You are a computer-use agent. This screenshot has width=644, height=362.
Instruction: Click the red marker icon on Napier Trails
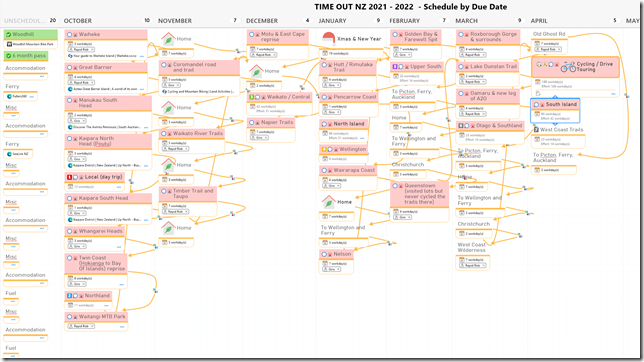258,122
